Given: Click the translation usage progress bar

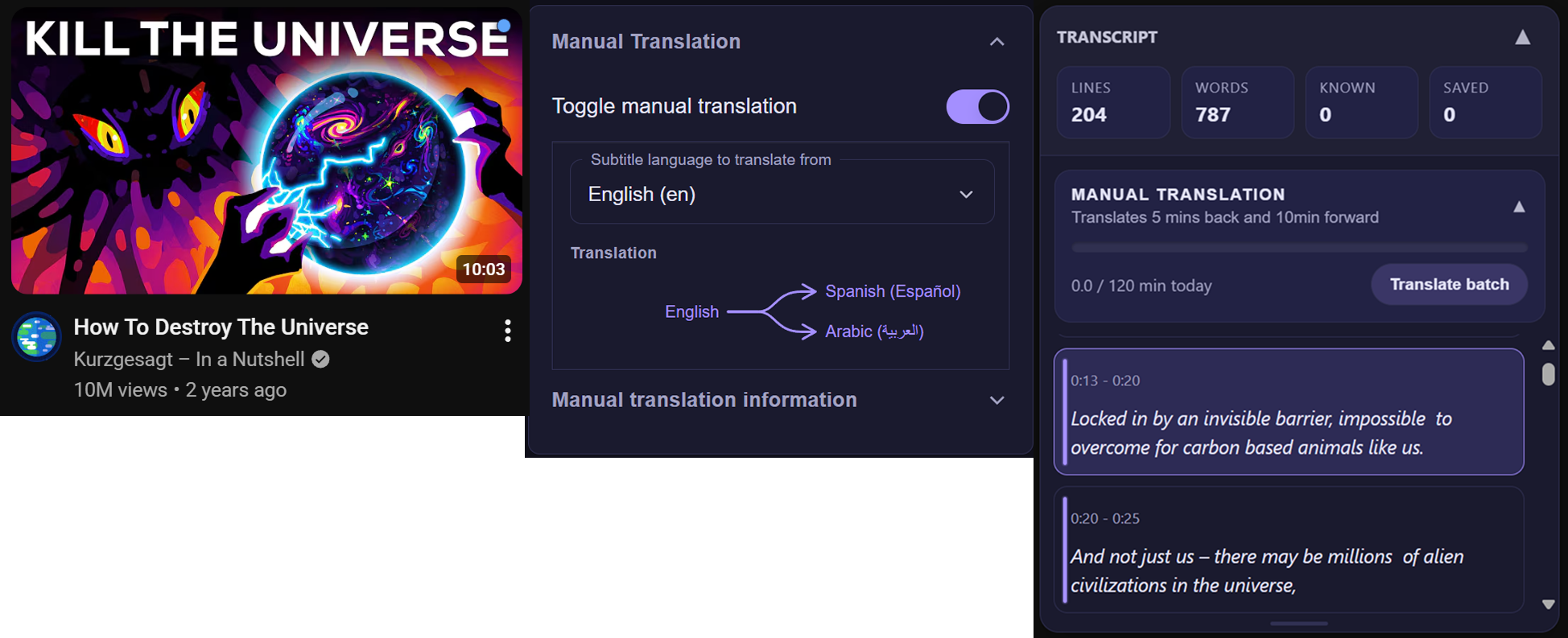Looking at the screenshot, I should click(1299, 248).
